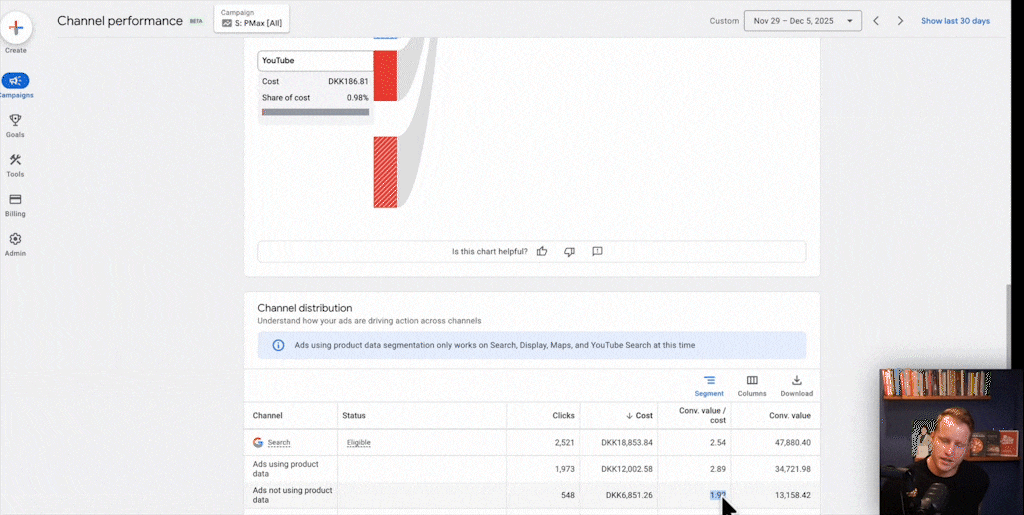Viewport: 1024px width, 515px height.
Task: Click the feedback comment flag icon
Action: (597, 251)
